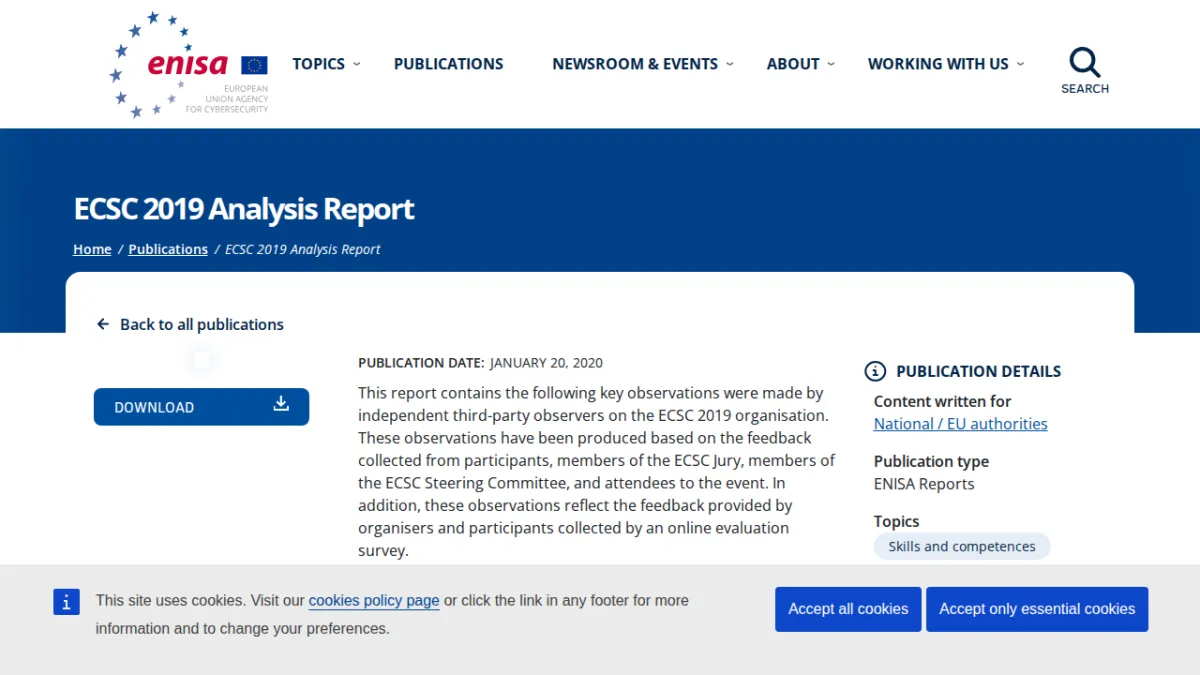Viewport: 1200px width, 675px height.
Task: Go back to all publications
Action: tap(201, 324)
